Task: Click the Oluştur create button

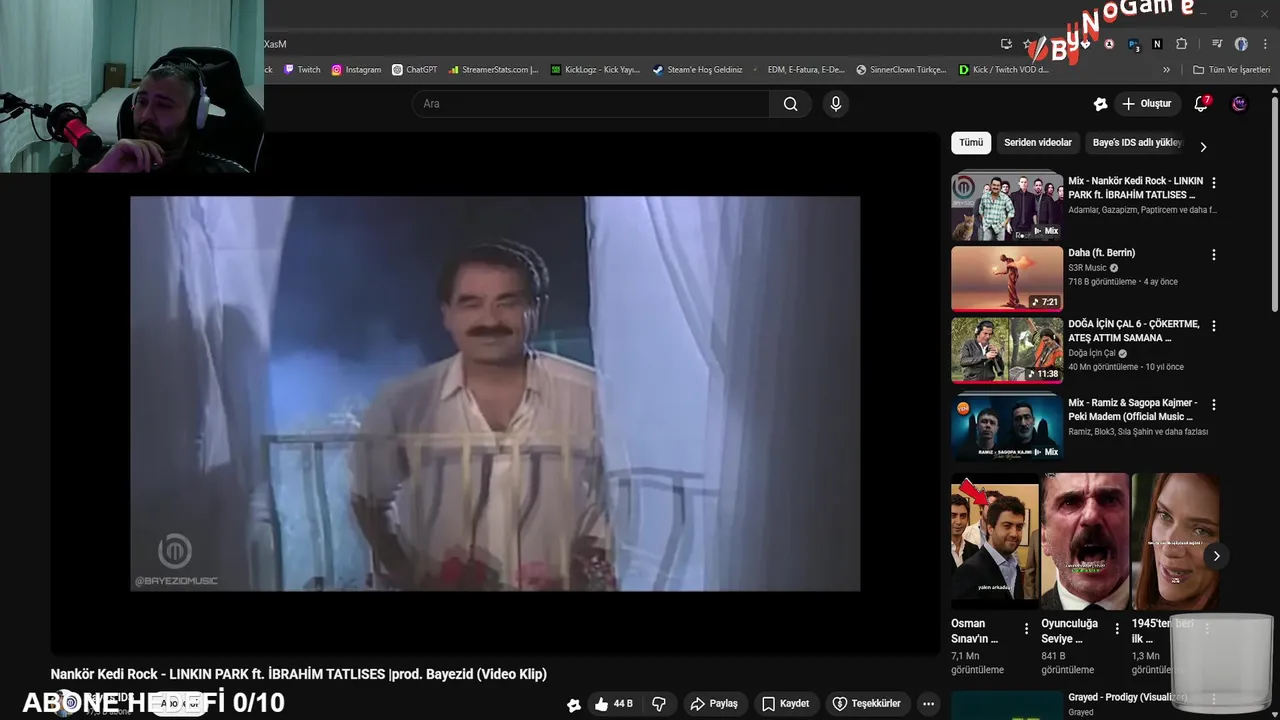Action: 1147,104
